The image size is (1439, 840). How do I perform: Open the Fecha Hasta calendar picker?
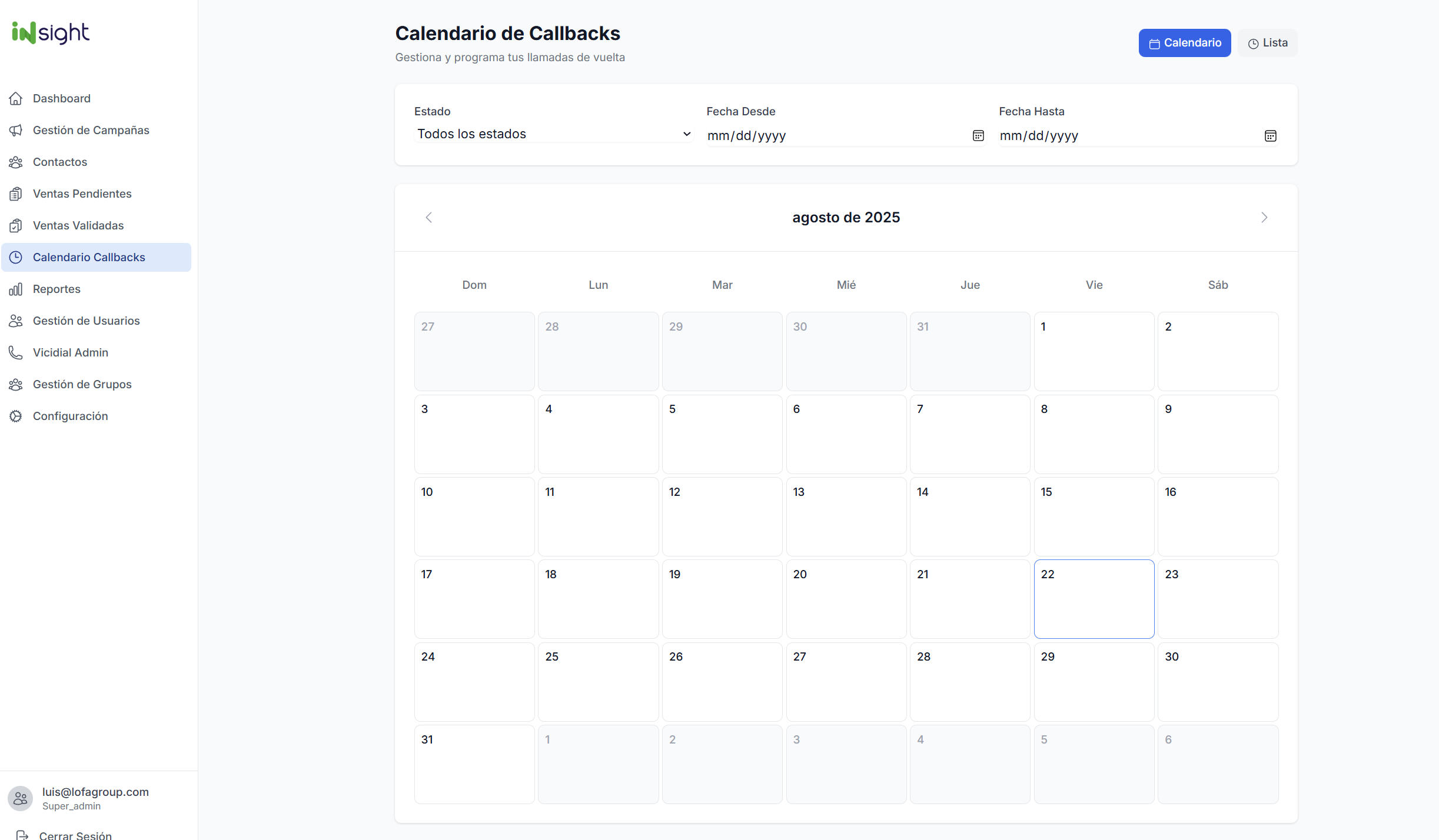[1271, 136]
